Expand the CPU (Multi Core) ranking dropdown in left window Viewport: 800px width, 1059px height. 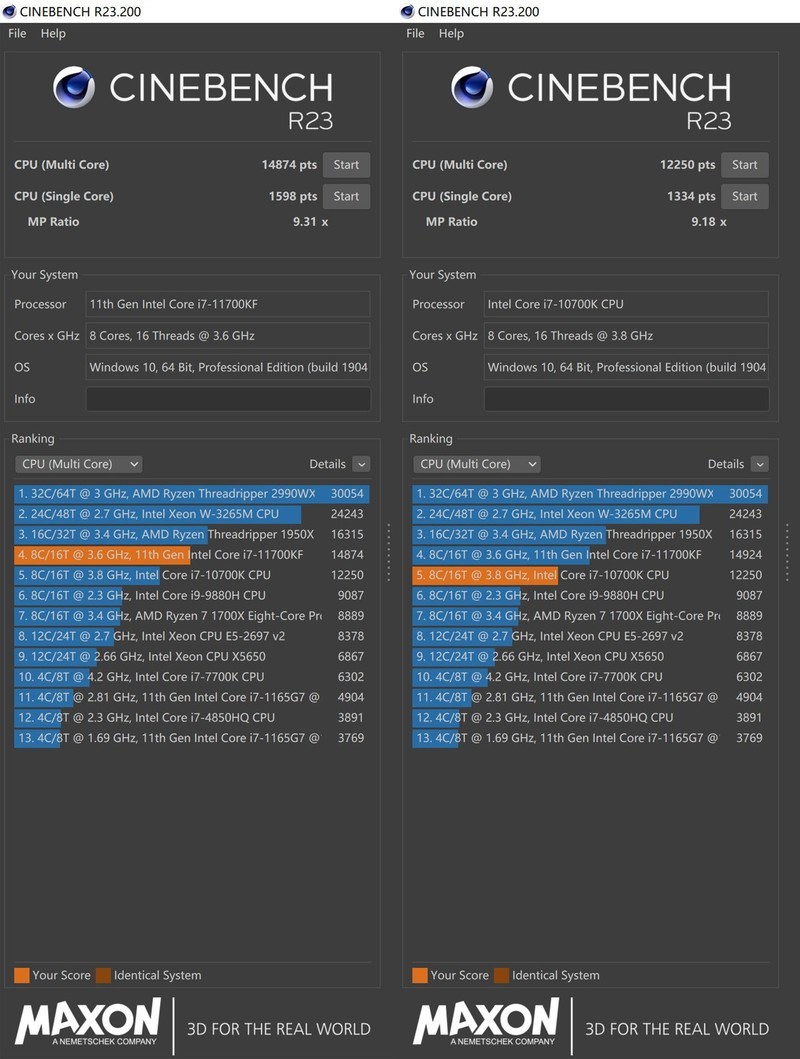tap(79, 464)
